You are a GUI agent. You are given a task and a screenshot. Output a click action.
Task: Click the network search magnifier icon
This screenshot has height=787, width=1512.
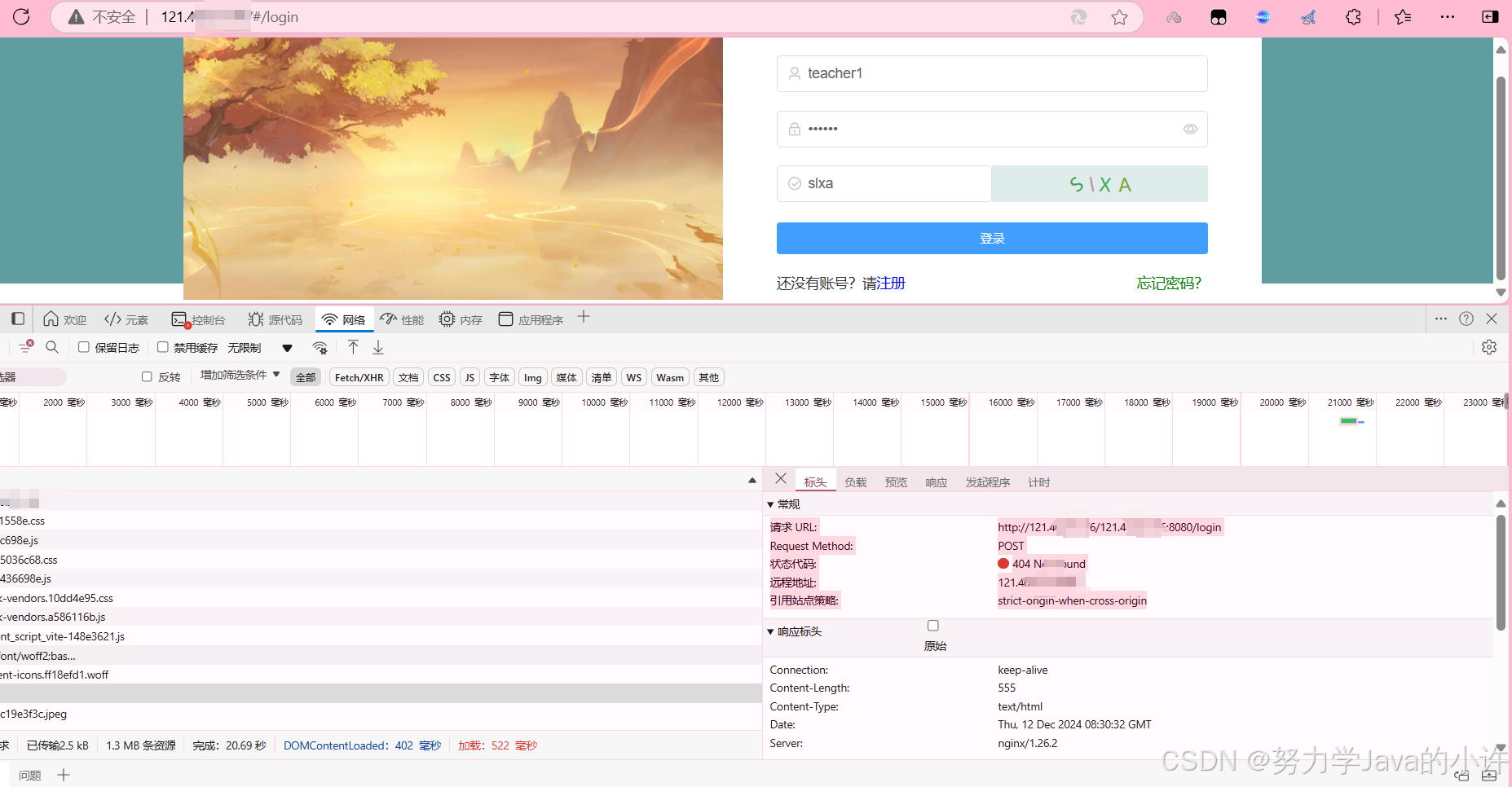tap(52, 347)
